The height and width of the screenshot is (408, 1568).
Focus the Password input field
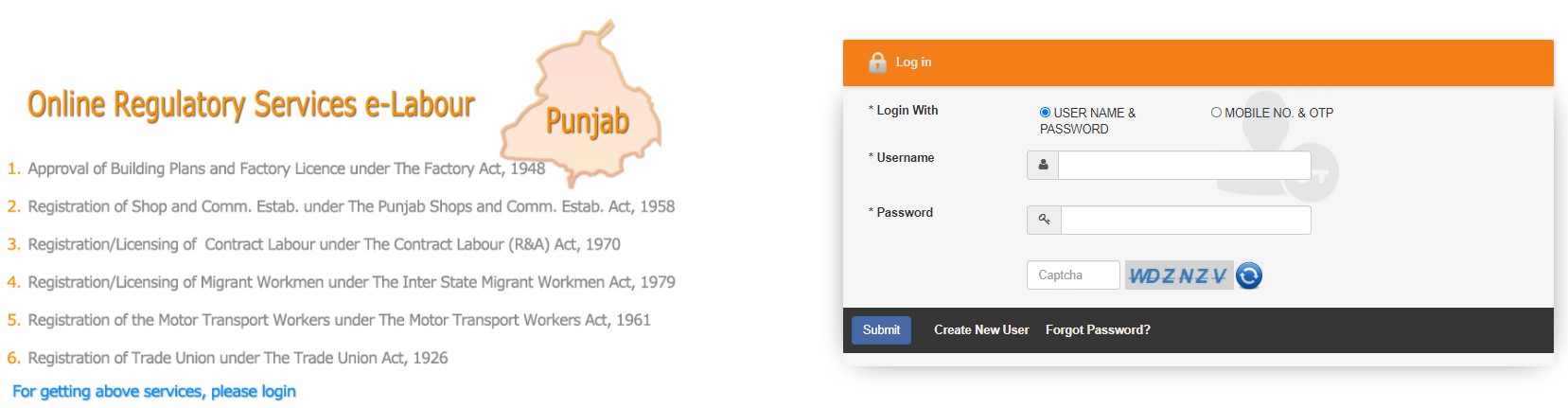tap(1185, 221)
